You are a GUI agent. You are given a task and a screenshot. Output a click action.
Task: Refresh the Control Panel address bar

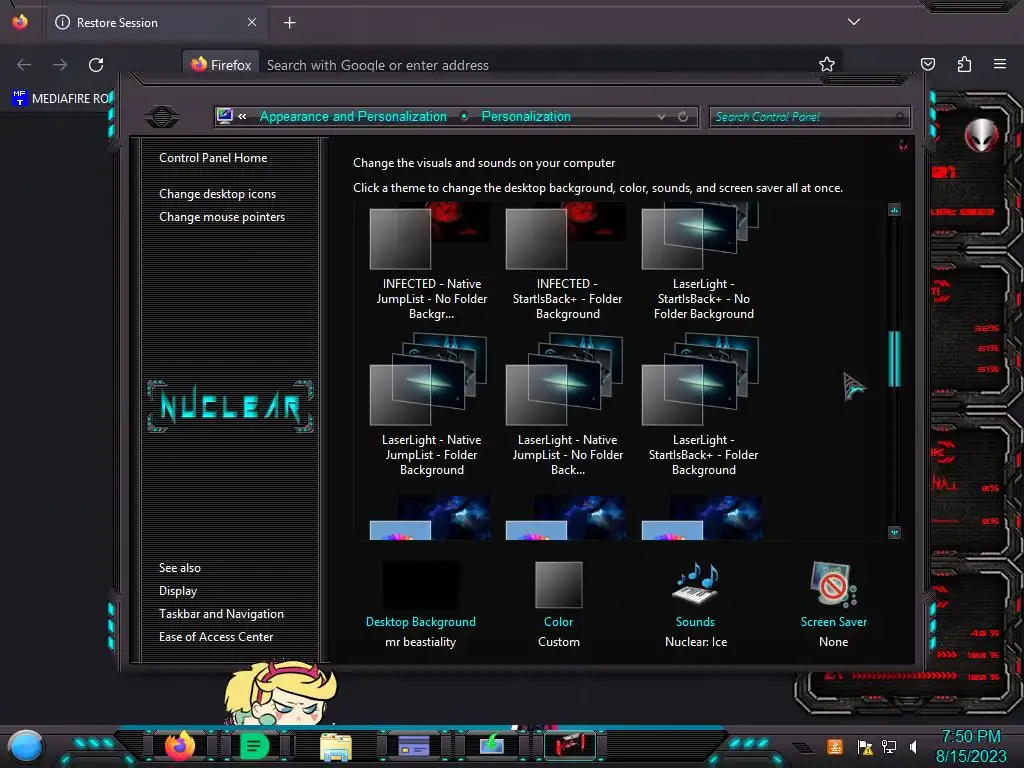click(x=683, y=117)
